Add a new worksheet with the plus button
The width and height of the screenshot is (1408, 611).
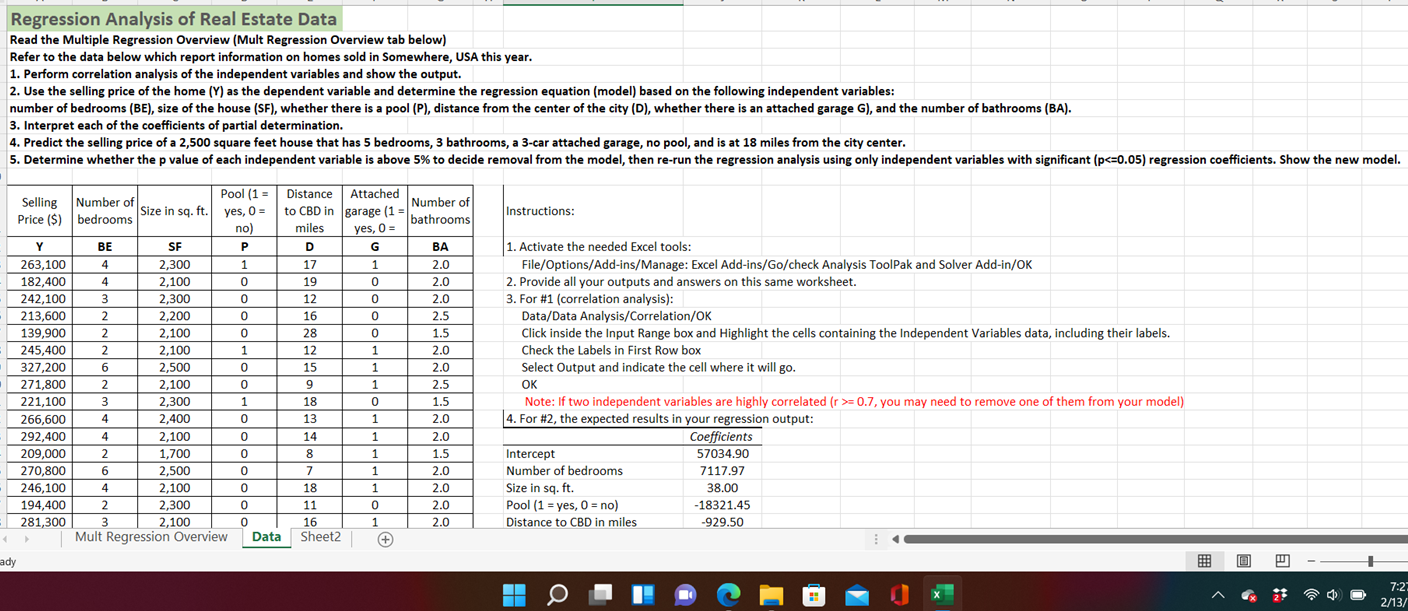click(x=384, y=538)
